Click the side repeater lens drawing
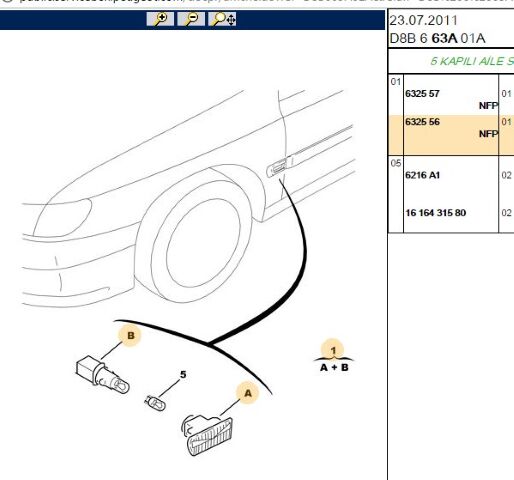Image resolution: width=514 pixels, height=480 pixels. click(207, 435)
